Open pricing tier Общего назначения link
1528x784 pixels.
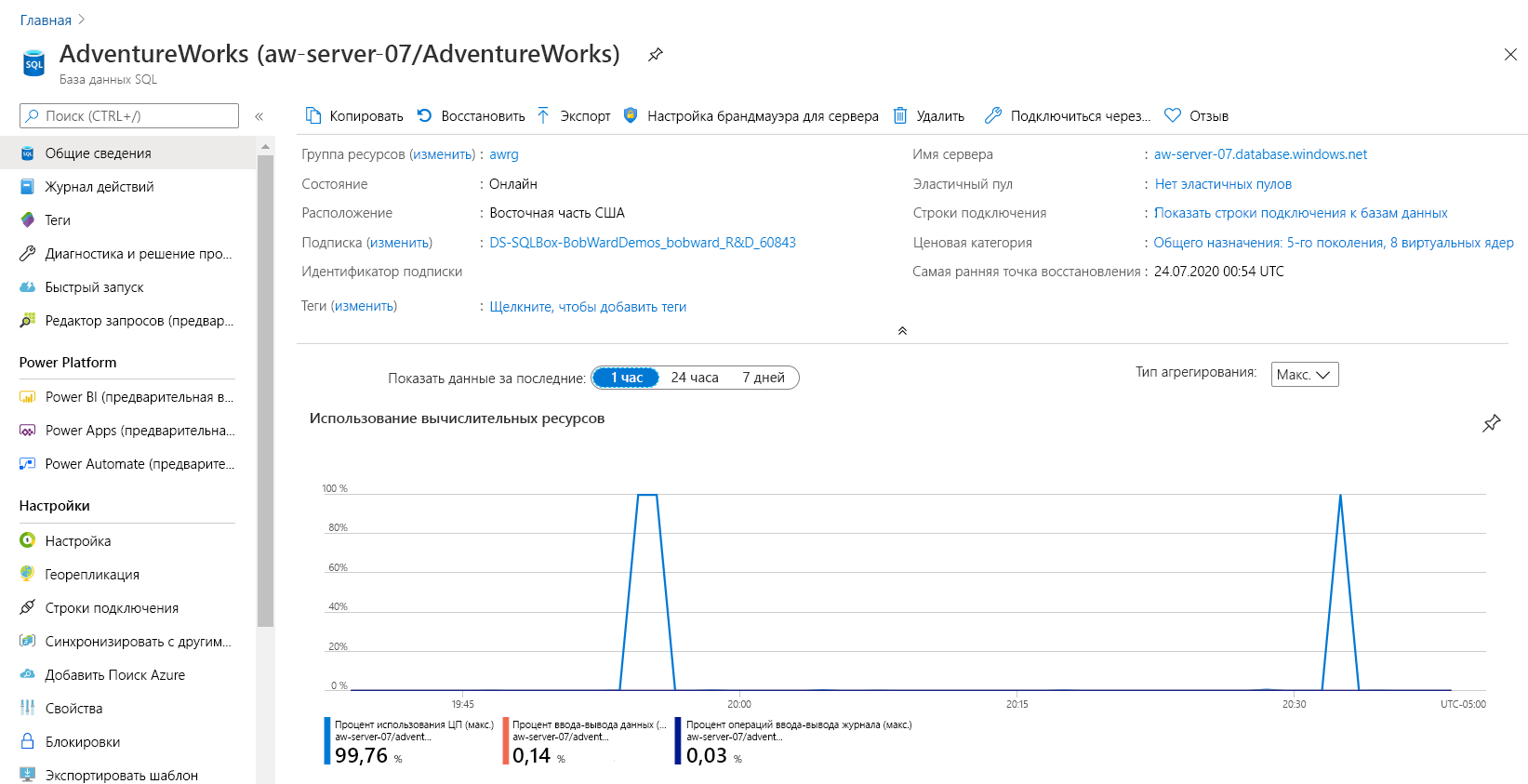[x=1334, y=243]
